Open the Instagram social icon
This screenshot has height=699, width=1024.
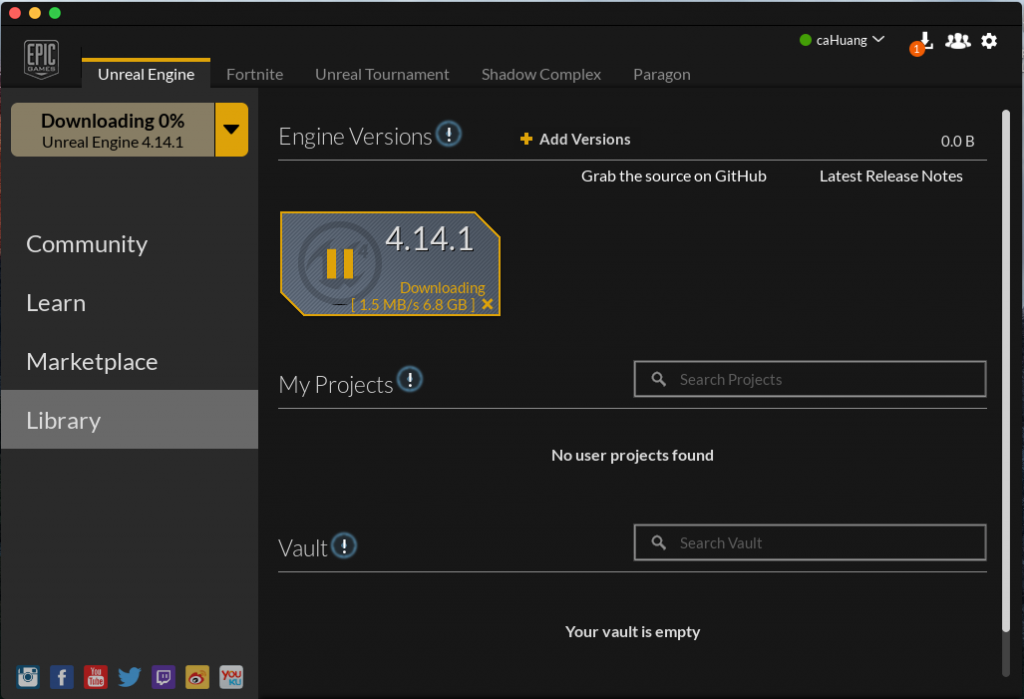point(27,677)
